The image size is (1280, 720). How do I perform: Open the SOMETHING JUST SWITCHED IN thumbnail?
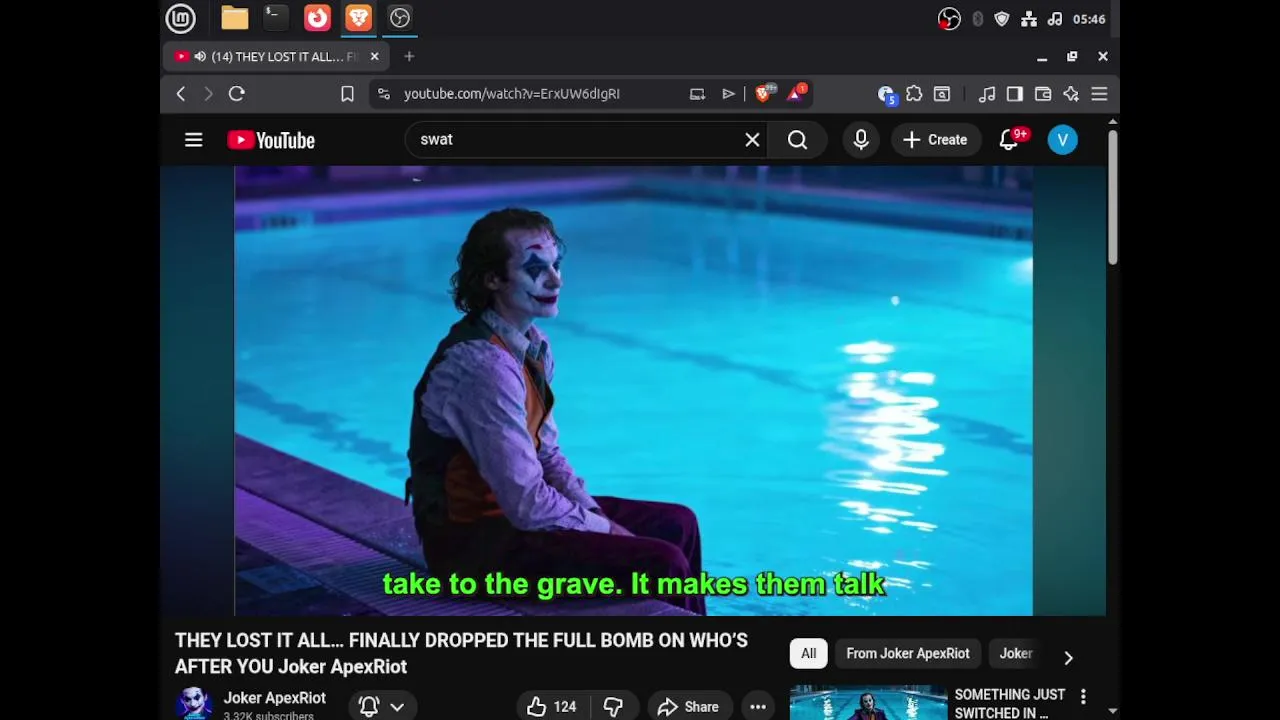(x=868, y=702)
